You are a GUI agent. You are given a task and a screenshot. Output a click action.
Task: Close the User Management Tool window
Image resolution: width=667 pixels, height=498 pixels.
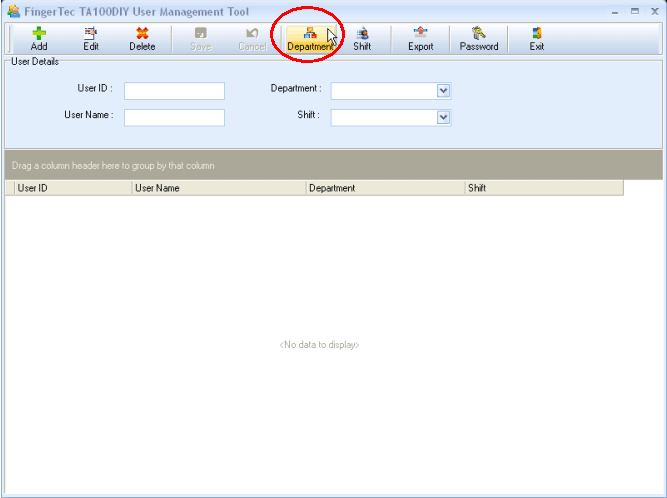coord(655,11)
